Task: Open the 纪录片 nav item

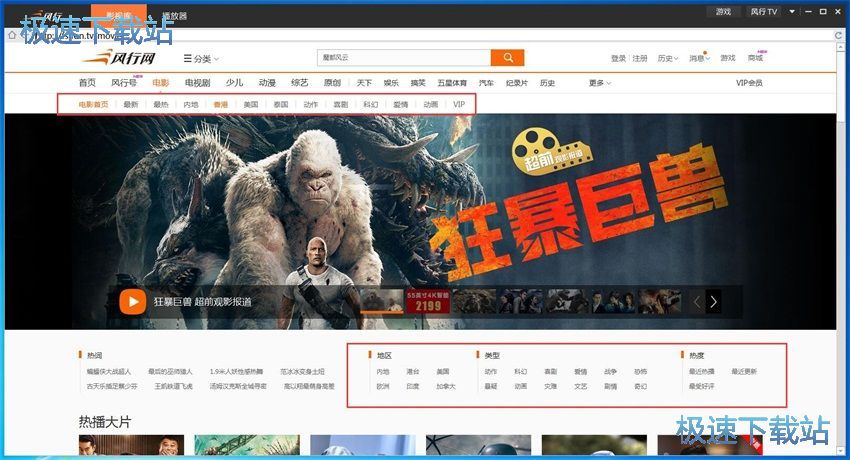Action: pyautogui.click(x=517, y=83)
